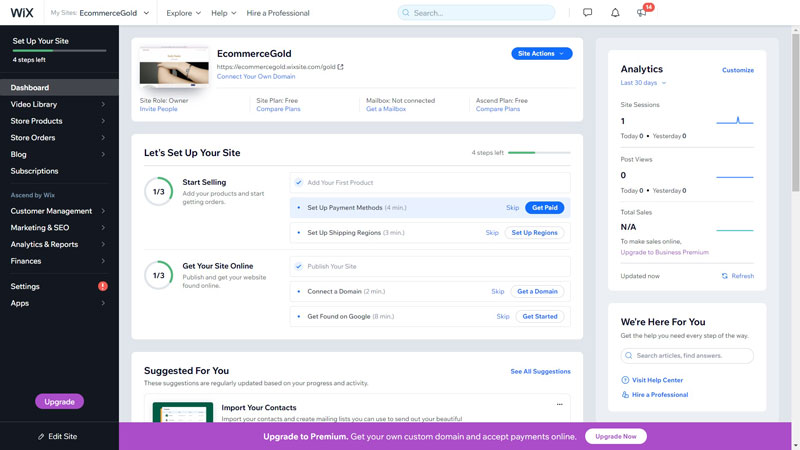Expand the Blog chevron
The height and width of the screenshot is (450, 800).
coord(103,154)
